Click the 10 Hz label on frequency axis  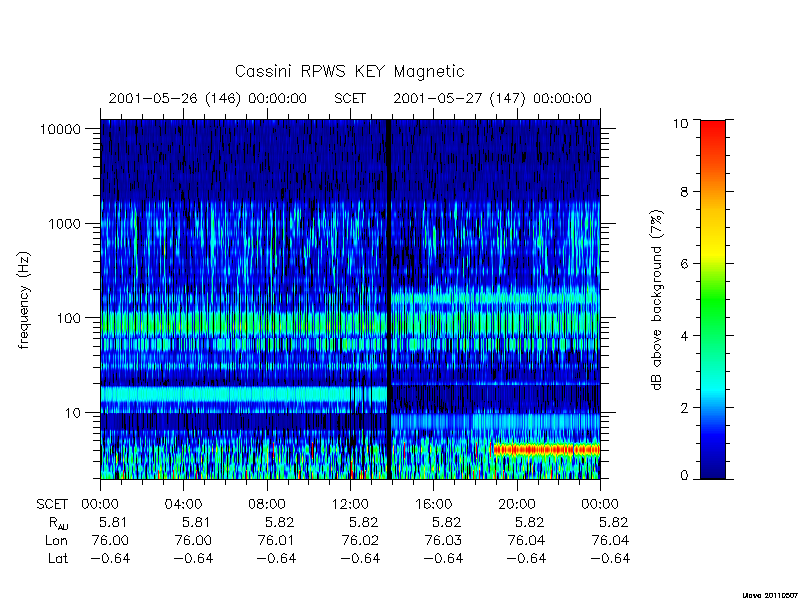73,412
